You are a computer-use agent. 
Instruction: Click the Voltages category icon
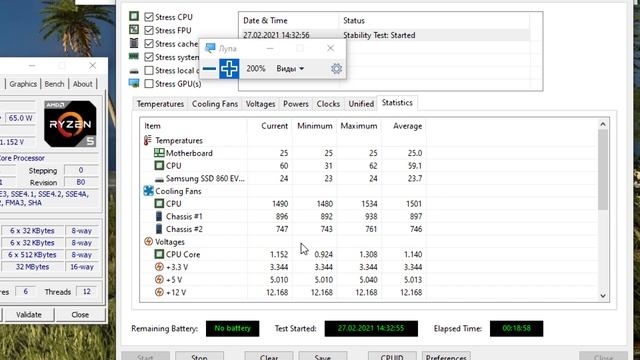(149, 242)
